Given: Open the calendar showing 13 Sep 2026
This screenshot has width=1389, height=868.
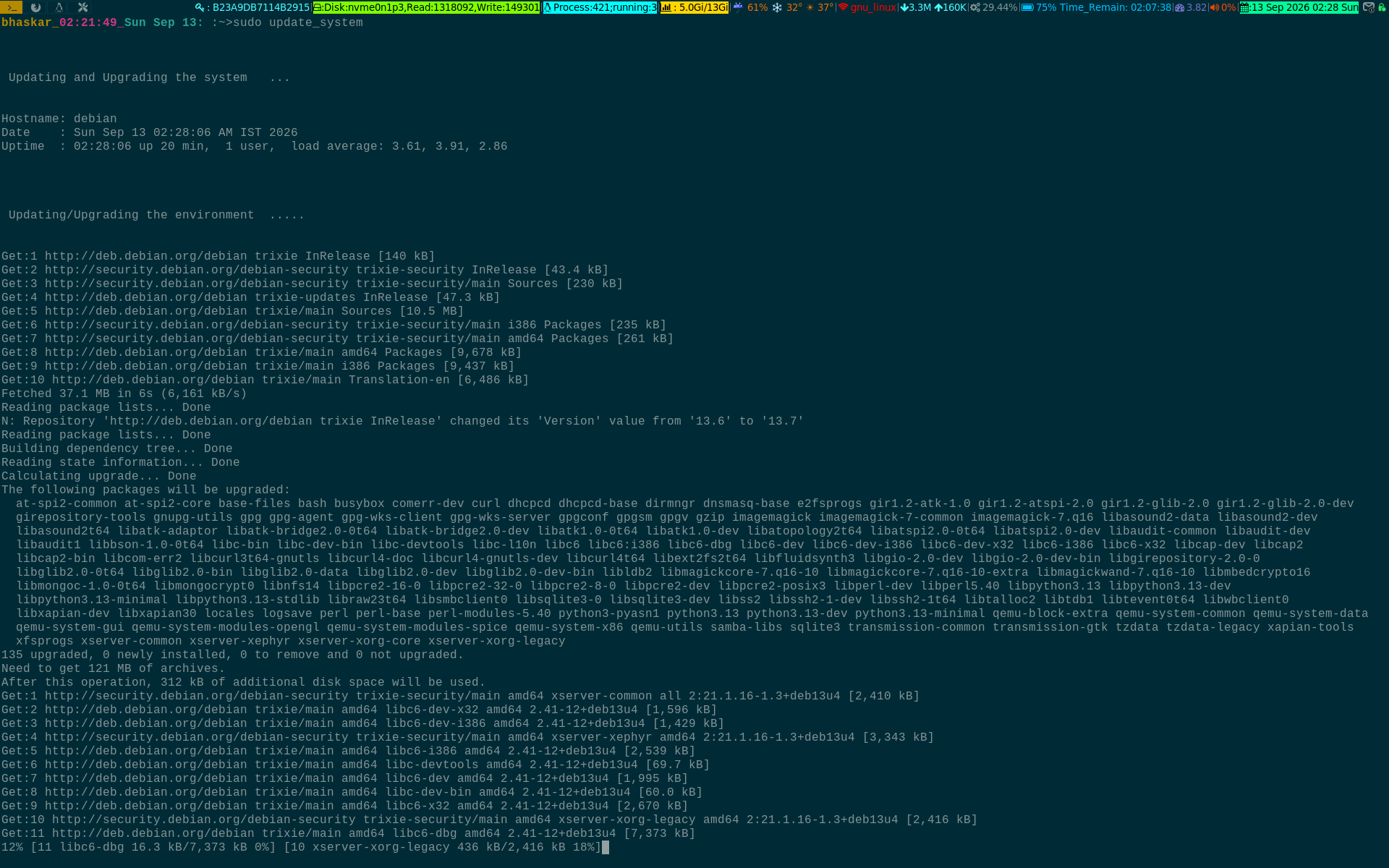Looking at the screenshot, I should 1299,7.
